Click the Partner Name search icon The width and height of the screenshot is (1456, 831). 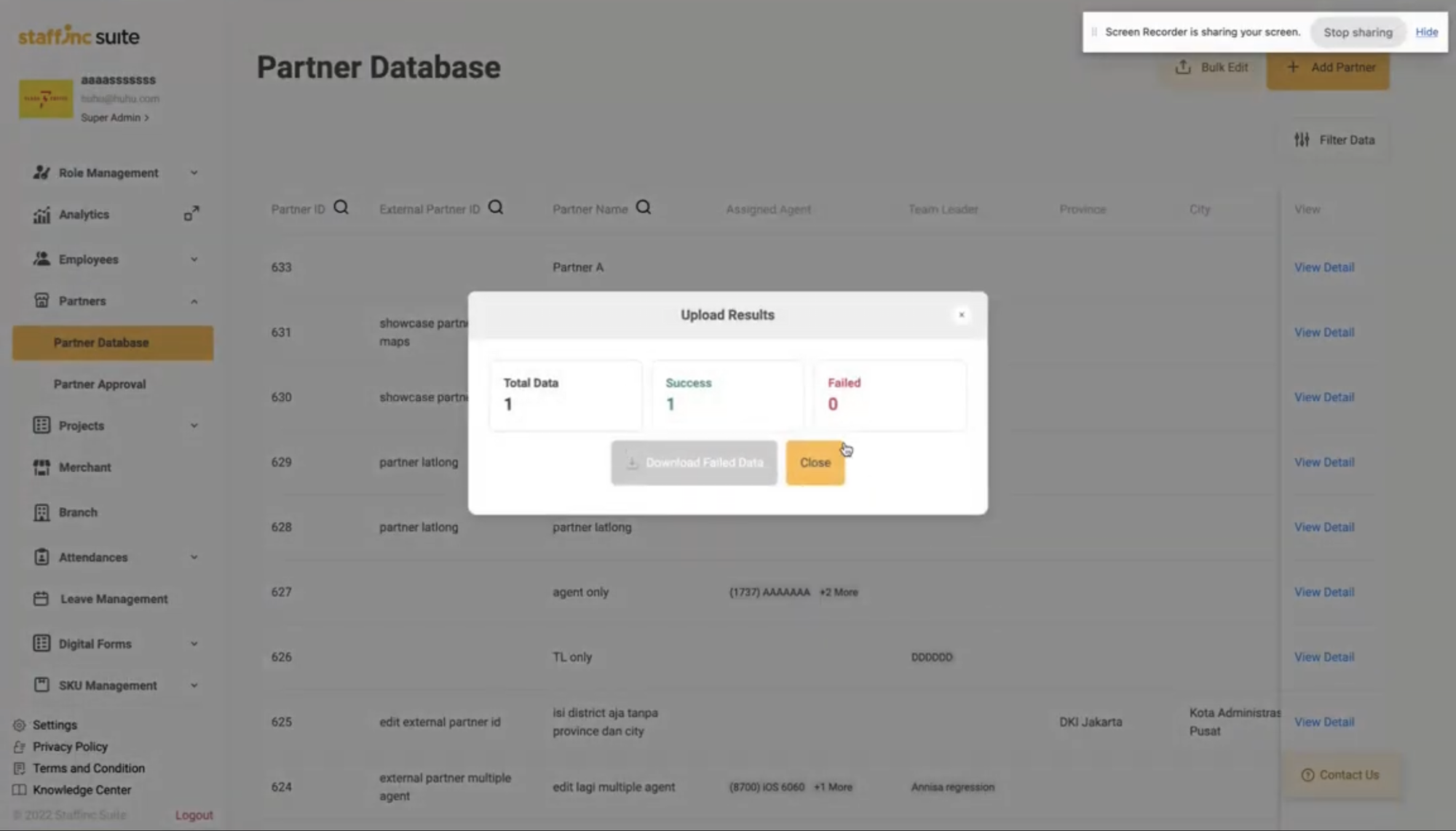point(644,207)
